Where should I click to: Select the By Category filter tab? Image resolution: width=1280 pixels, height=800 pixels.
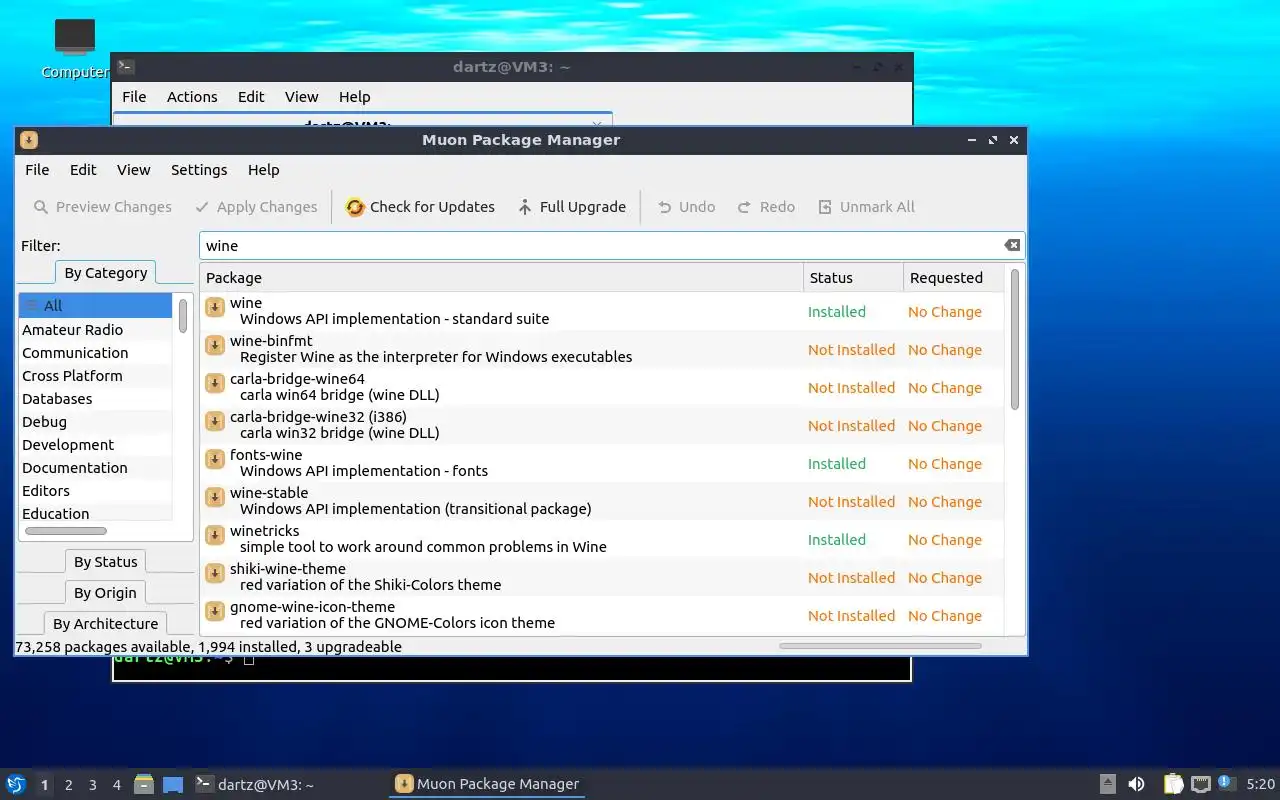tap(105, 273)
